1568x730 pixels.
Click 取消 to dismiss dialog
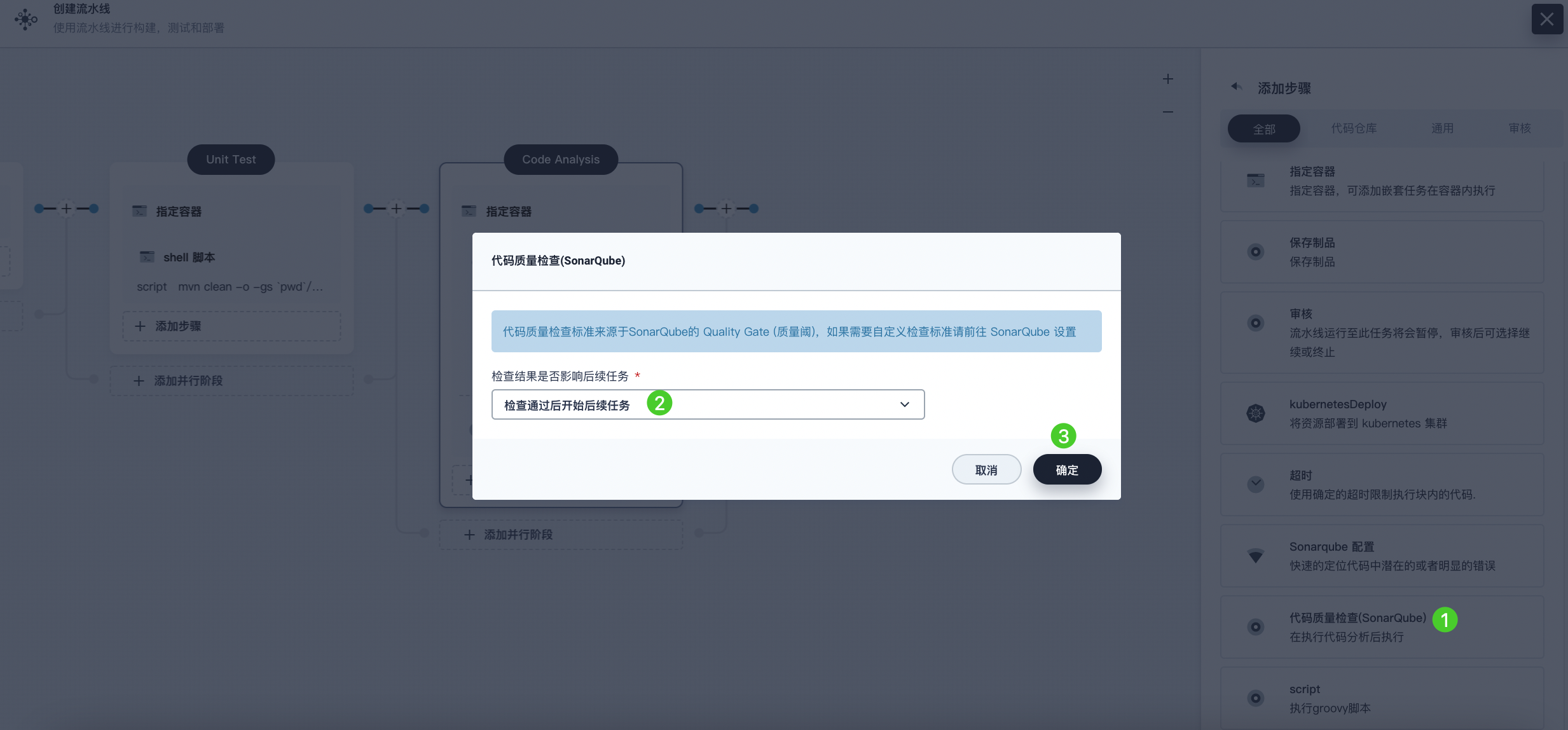(987, 469)
